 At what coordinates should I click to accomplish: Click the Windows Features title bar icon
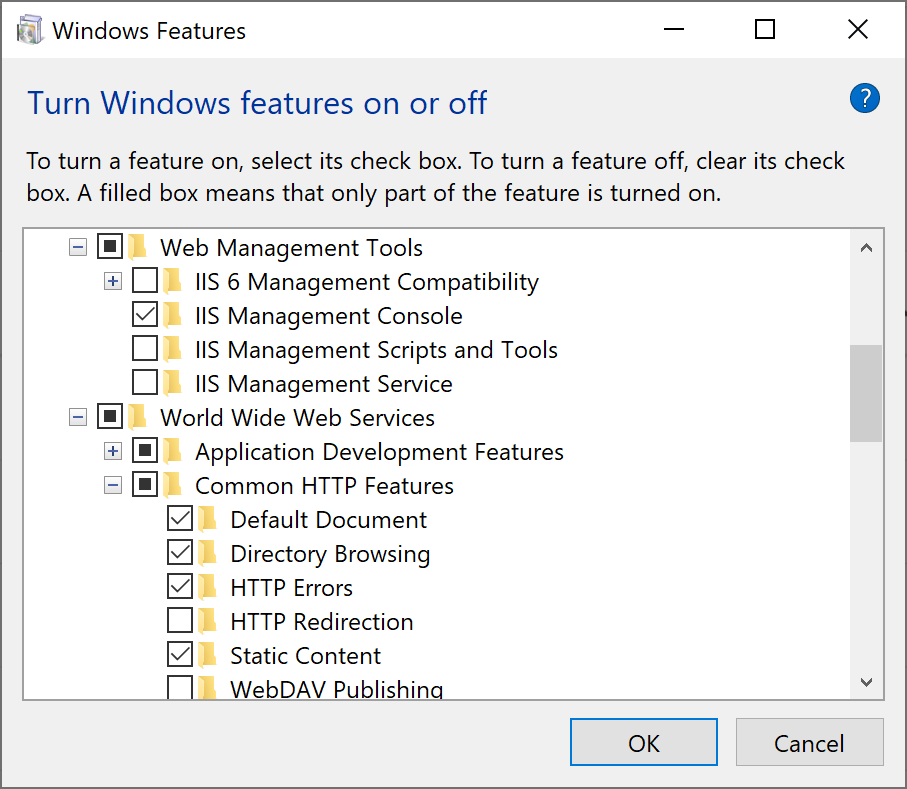pos(30,30)
